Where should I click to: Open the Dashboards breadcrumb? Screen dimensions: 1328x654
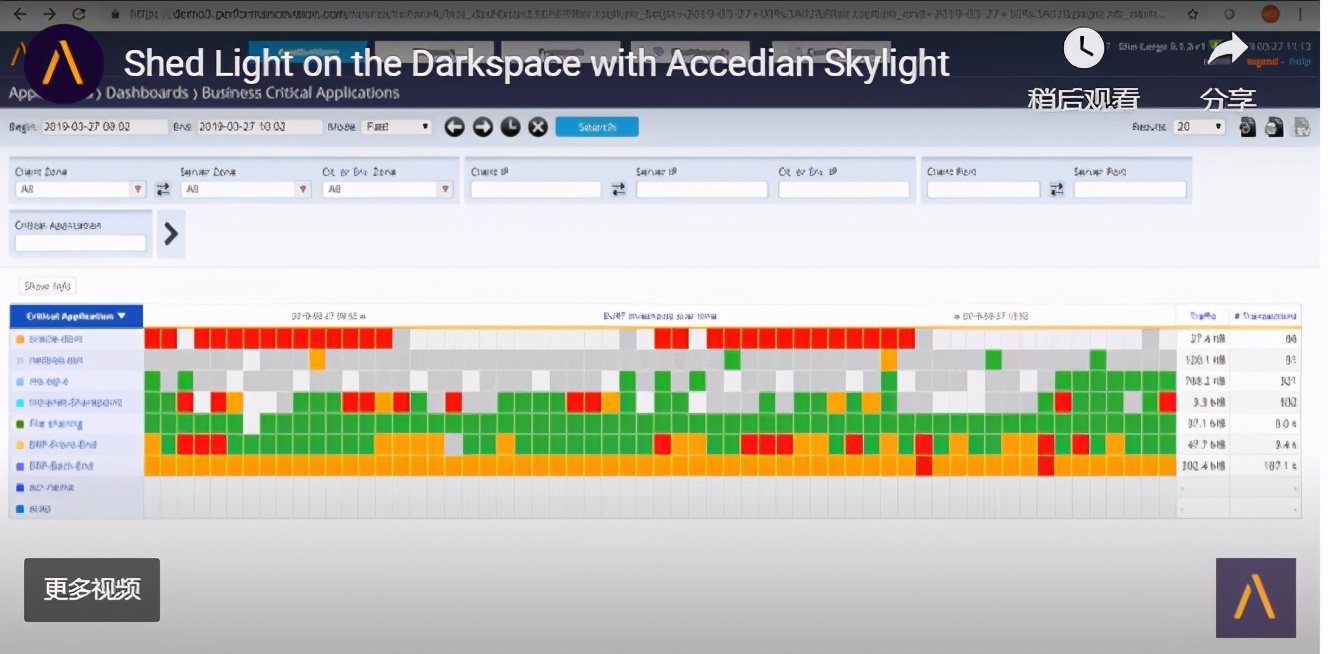pyautogui.click(x=146, y=93)
